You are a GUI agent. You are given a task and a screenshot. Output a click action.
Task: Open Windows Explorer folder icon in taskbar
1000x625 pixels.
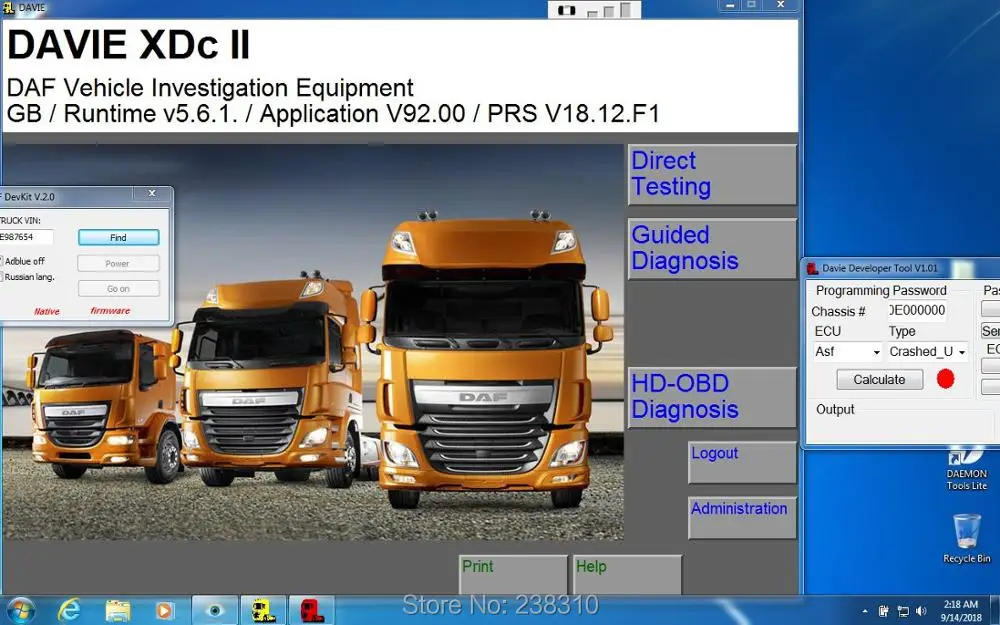coord(117,611)
